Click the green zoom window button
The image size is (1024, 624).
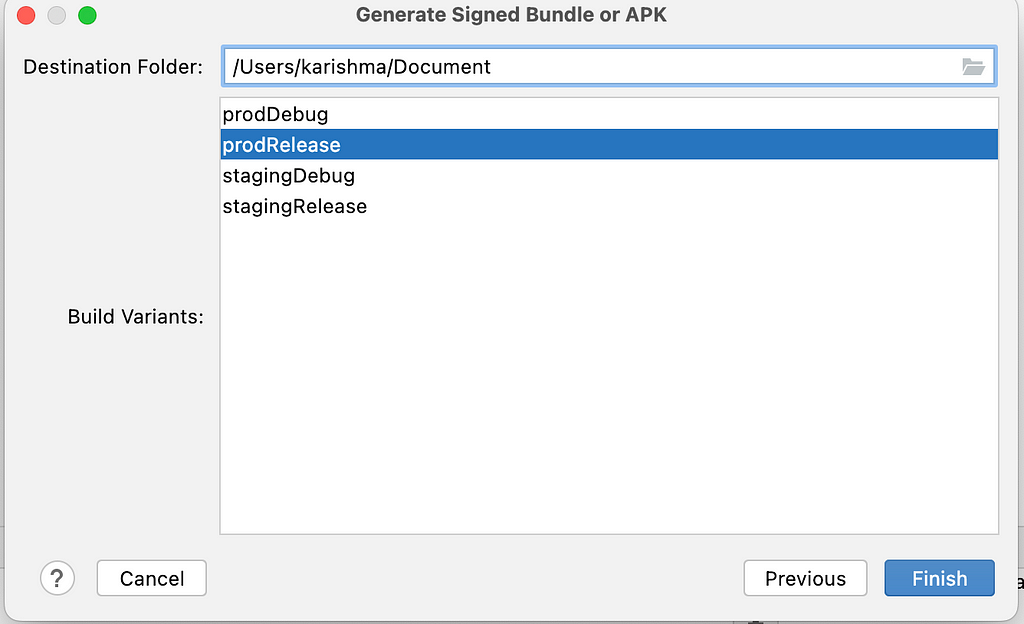(x=88, y=15)
